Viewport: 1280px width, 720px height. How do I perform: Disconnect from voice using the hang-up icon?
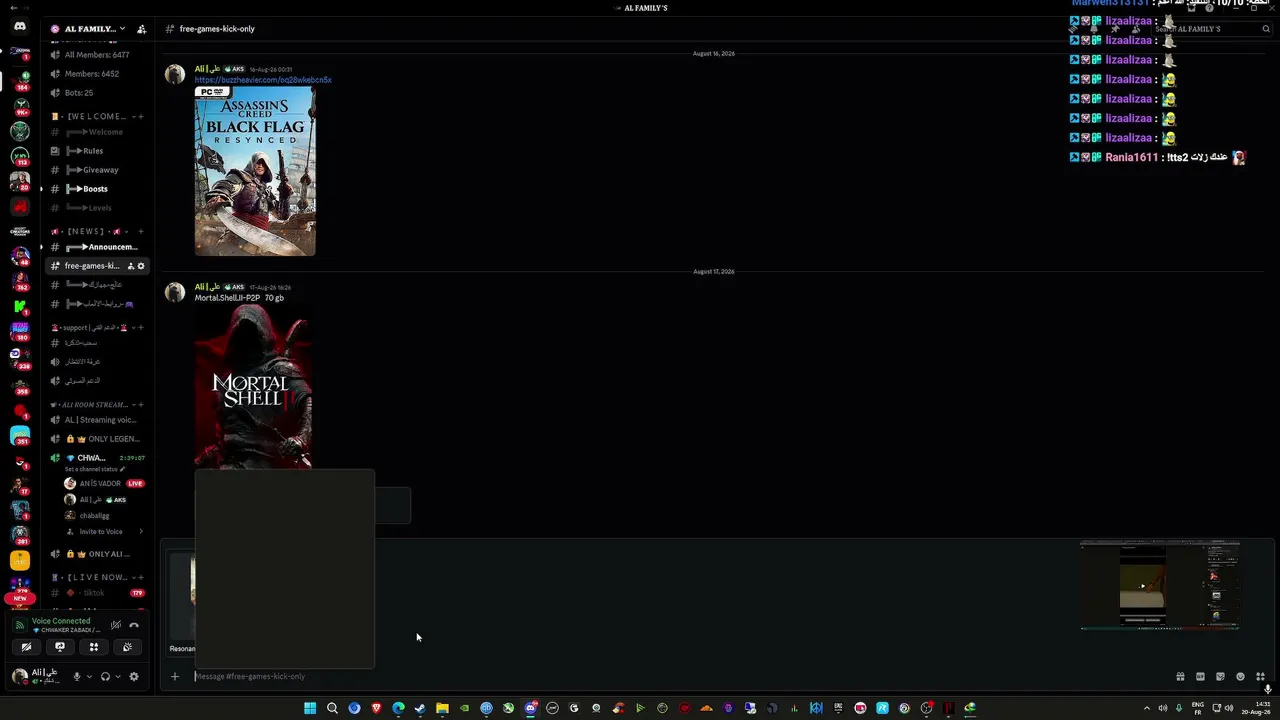[134, 625]
